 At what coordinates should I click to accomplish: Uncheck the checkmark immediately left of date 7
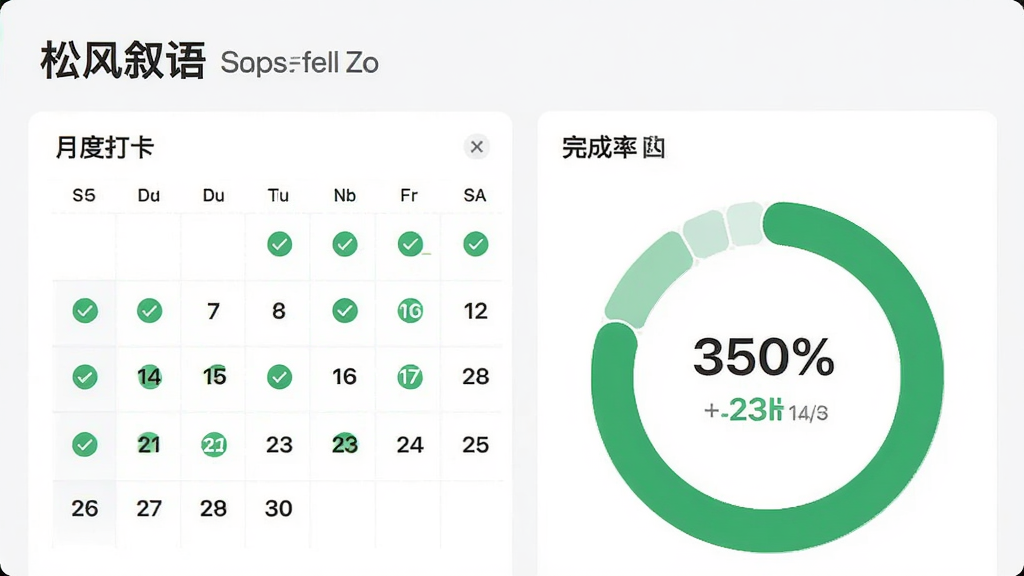pyautogui.click(x=150, y=311)
